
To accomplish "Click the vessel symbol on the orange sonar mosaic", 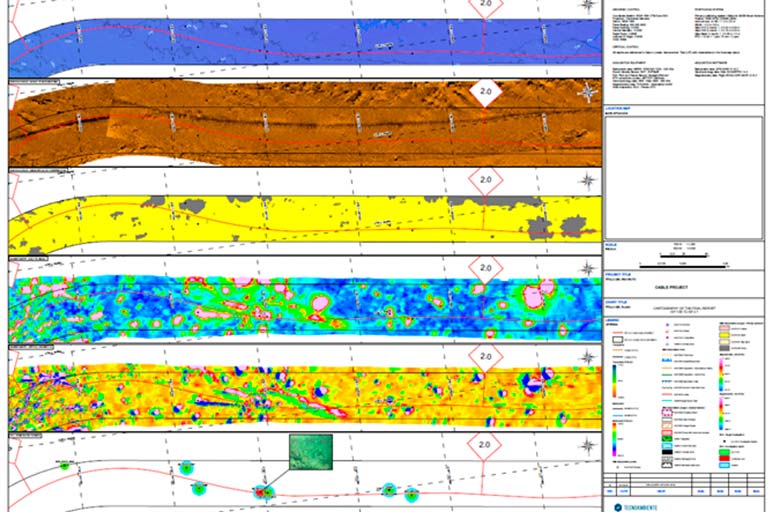I will point(383,134).
